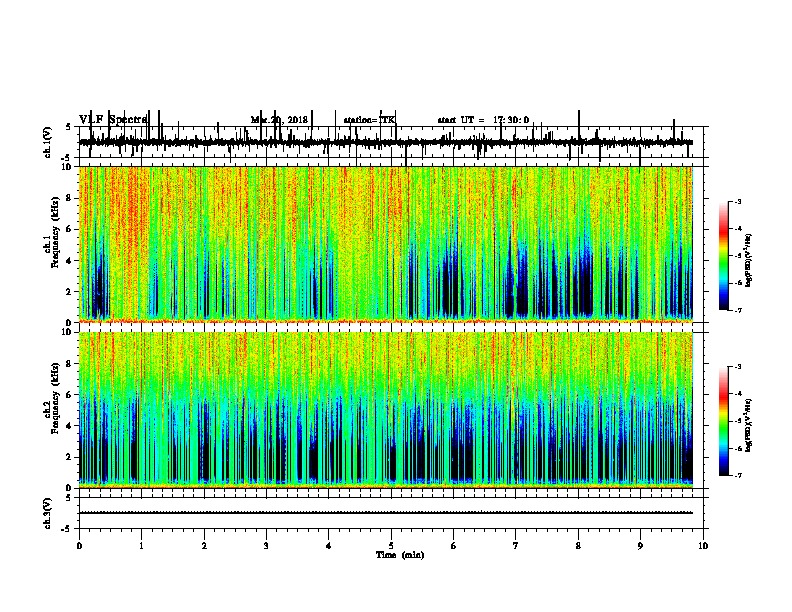Click time axis tick label '5'
This screenshot has height=612, width=792.
click(391, 546)
